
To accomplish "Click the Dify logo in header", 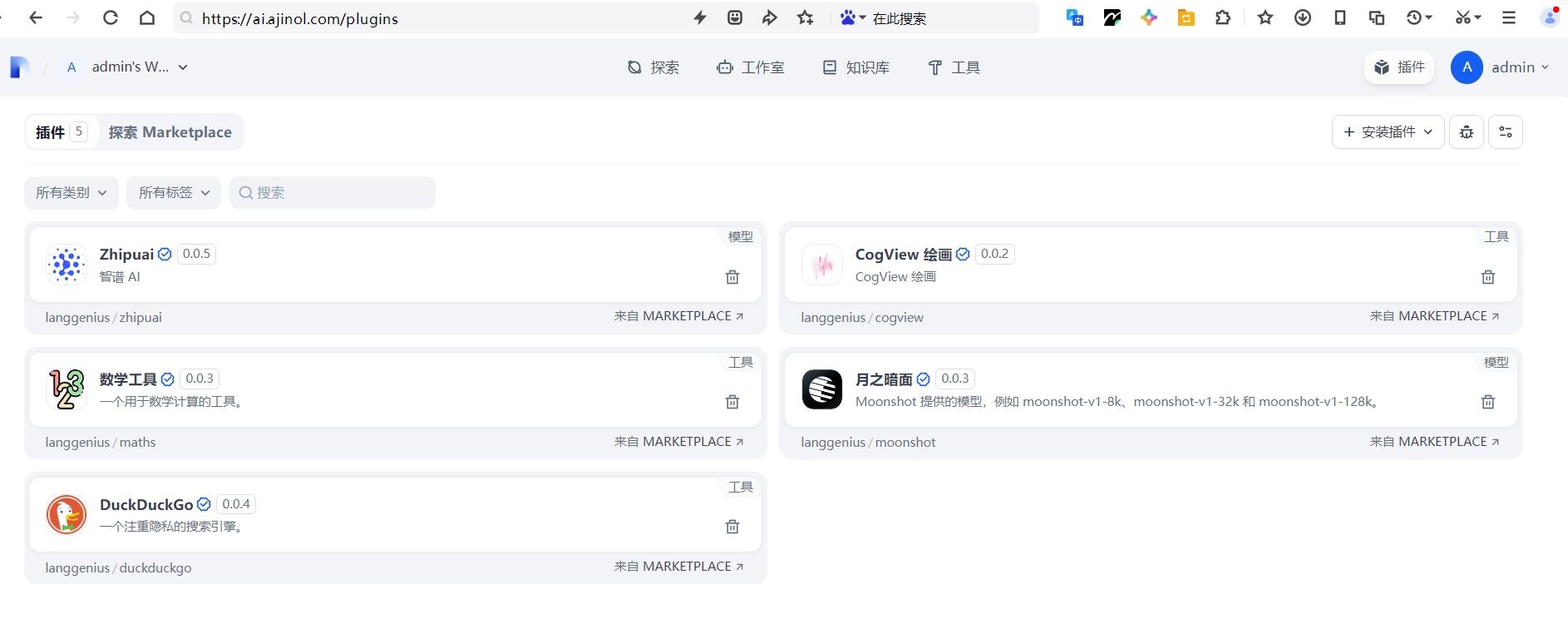I will [19, 67].
